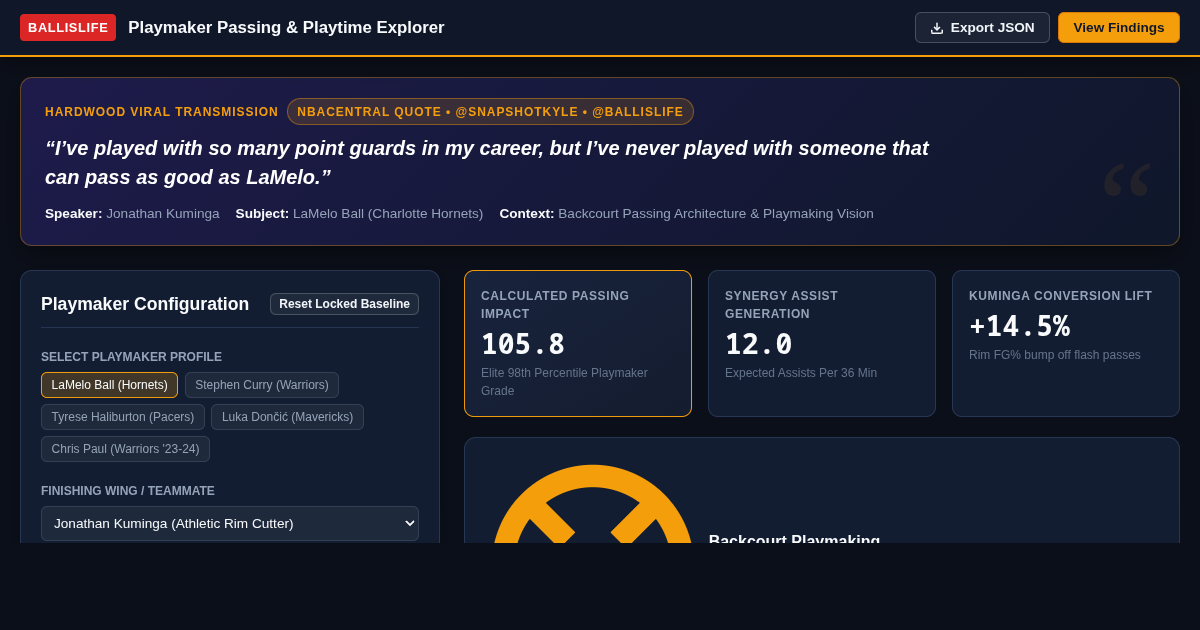Click the Hardwood Viral Transmission label
The image size is (1200, 630).
(x=162, y=112)
